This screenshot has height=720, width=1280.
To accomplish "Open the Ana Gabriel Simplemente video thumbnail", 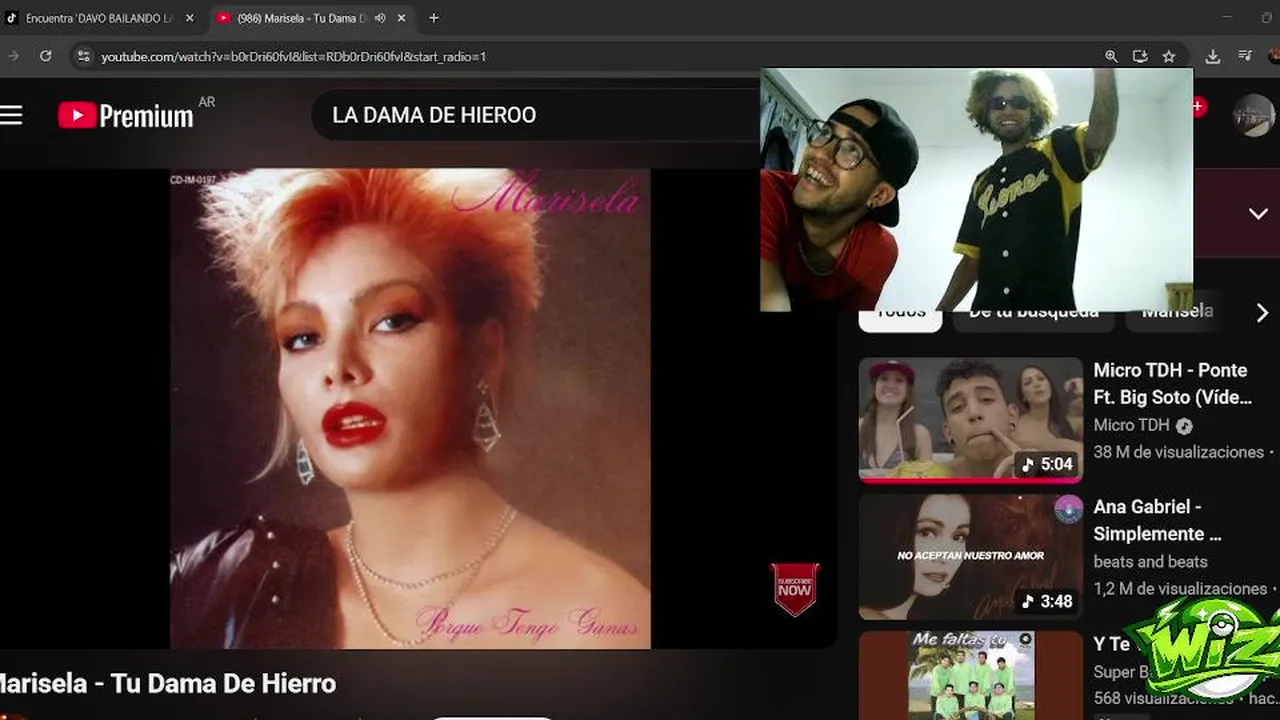I will 970,557.
